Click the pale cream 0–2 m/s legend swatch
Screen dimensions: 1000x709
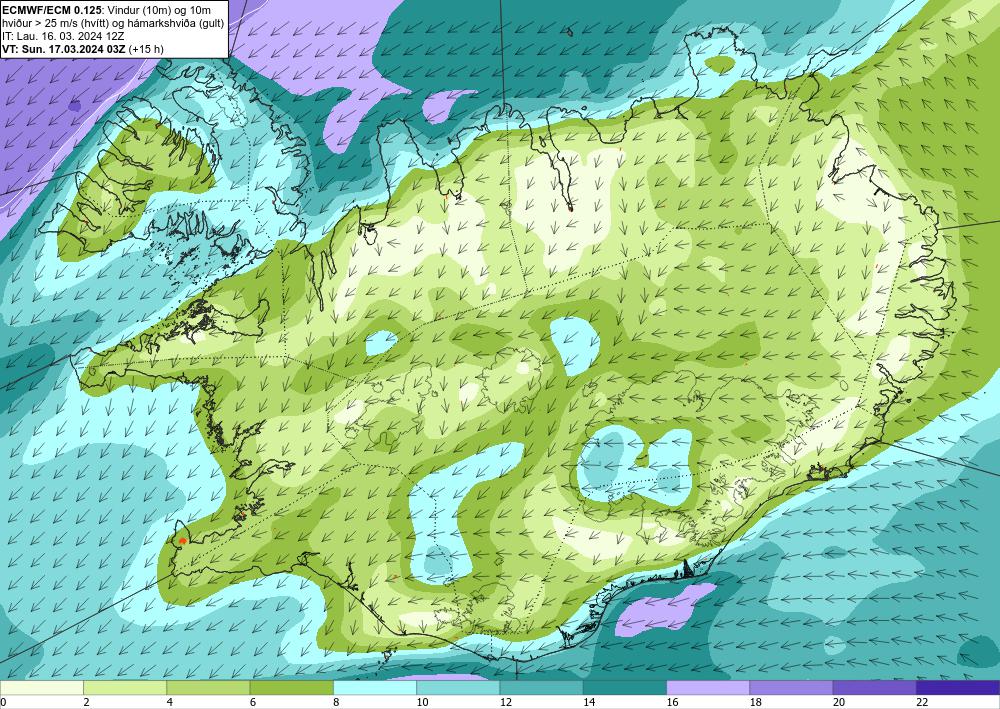pos(41,688)
